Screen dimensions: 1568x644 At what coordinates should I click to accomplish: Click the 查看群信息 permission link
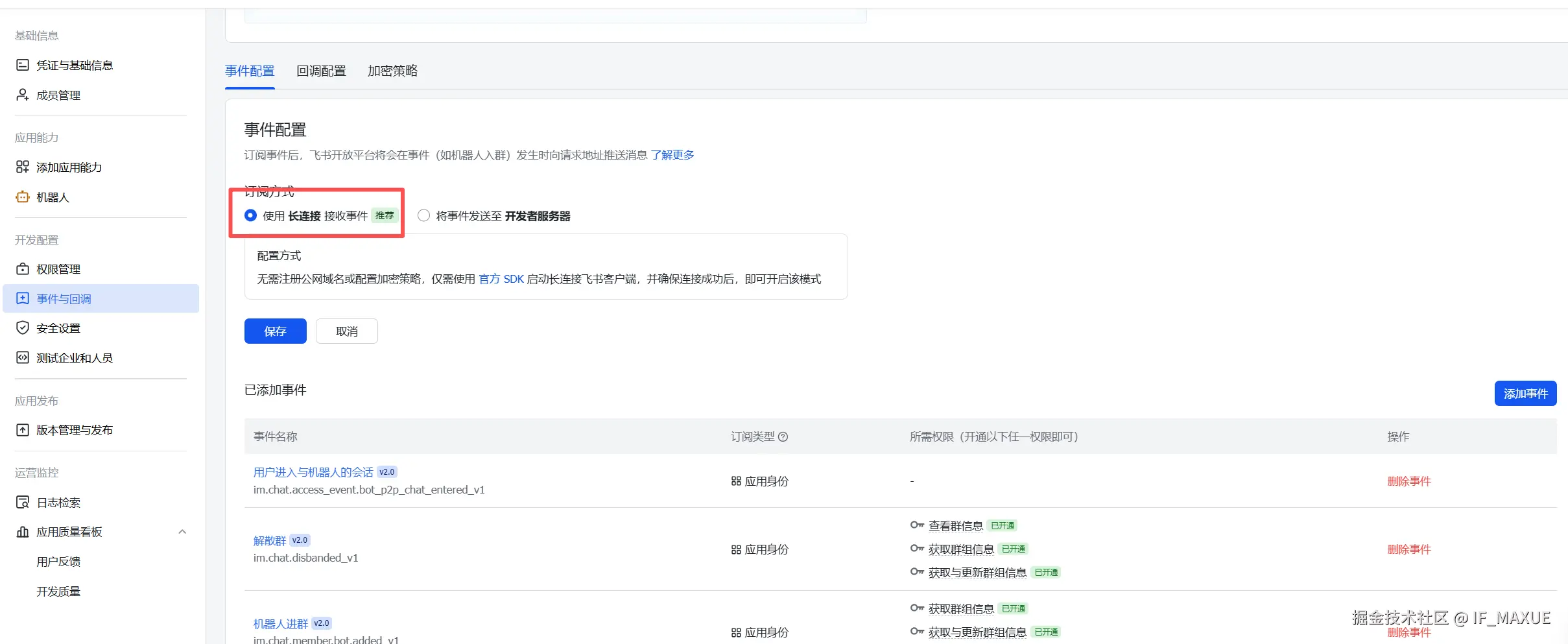[956, 525]
